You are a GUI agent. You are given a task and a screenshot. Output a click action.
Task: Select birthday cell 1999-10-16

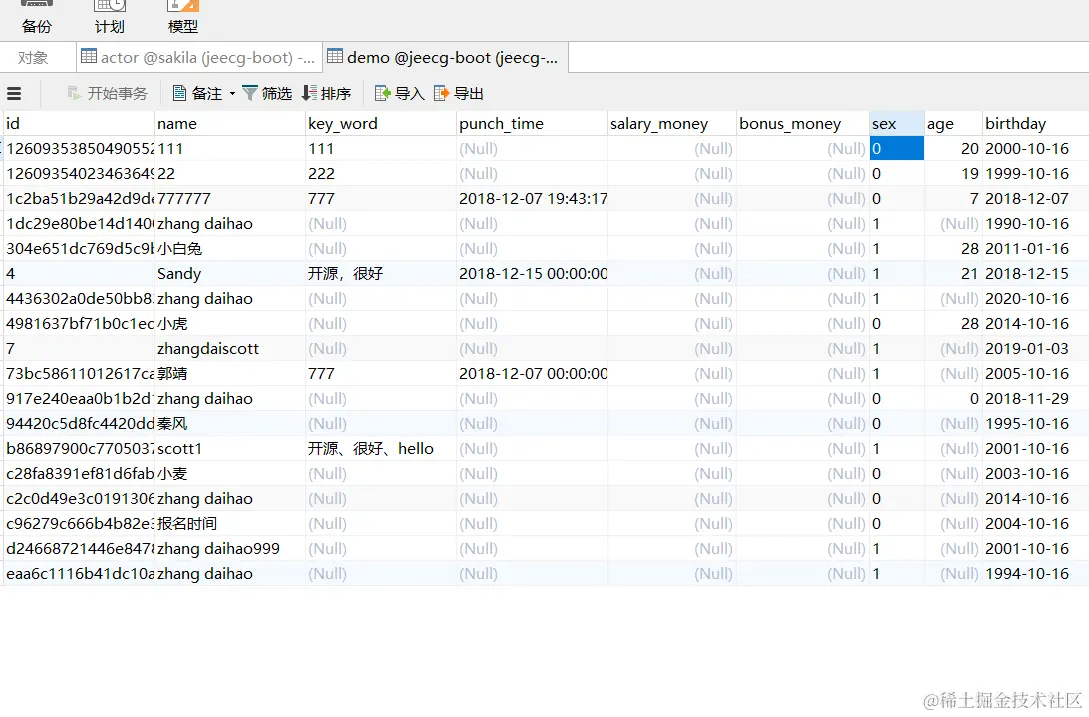coord(1036,174)
